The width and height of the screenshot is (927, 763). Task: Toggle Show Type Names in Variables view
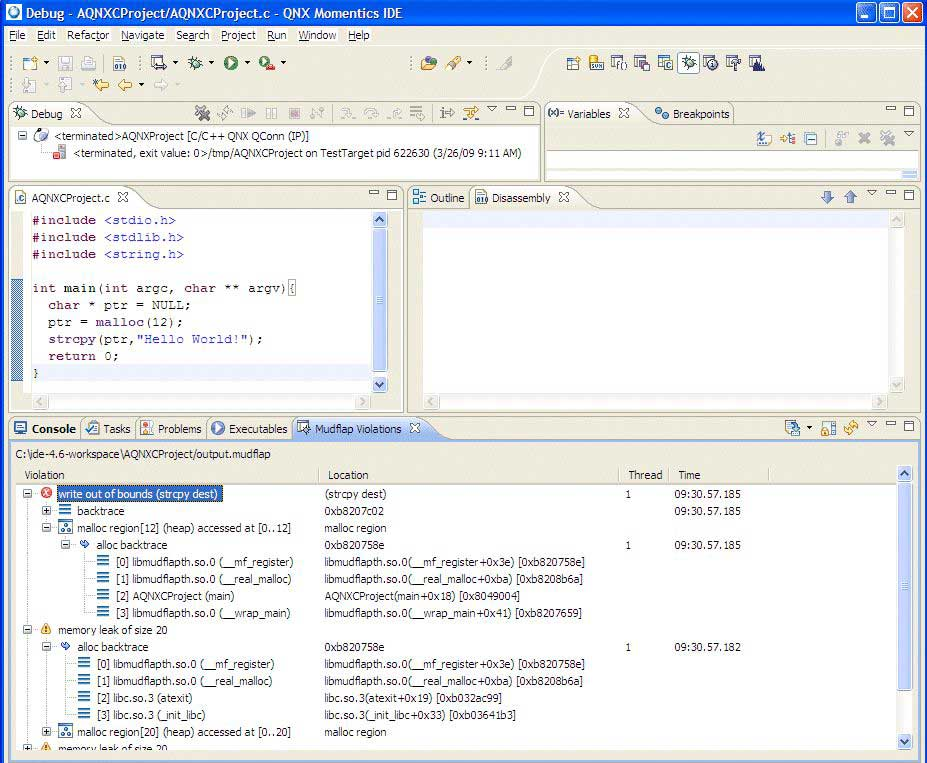(x=764, y=139)
